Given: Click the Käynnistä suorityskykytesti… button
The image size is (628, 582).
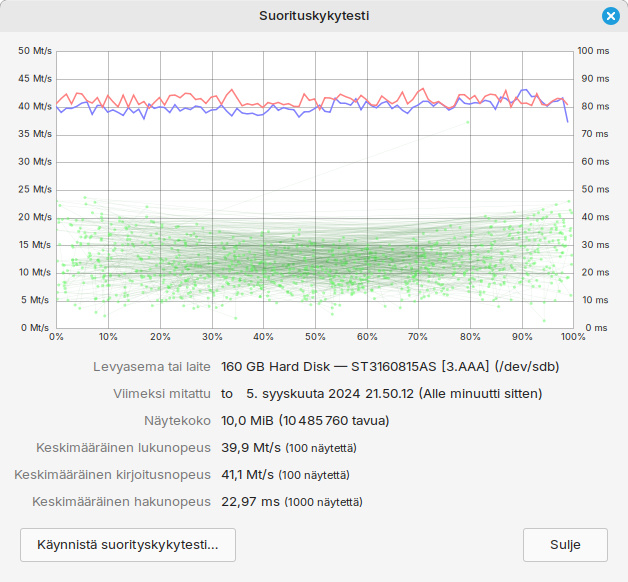Looking at the screenshot, I should (128, 545).
